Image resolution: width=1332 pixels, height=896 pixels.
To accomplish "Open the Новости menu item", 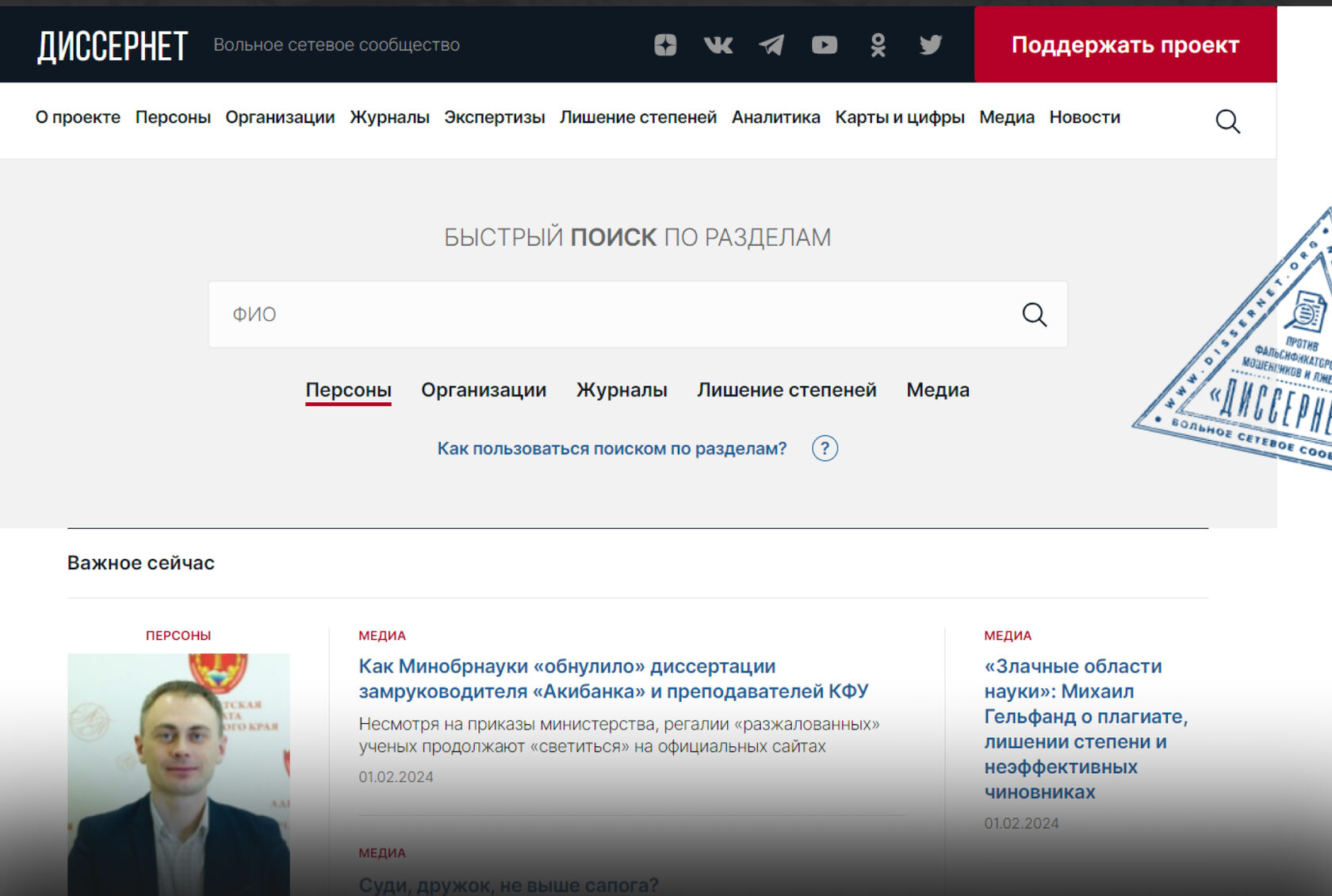I will pos(1084,117).
